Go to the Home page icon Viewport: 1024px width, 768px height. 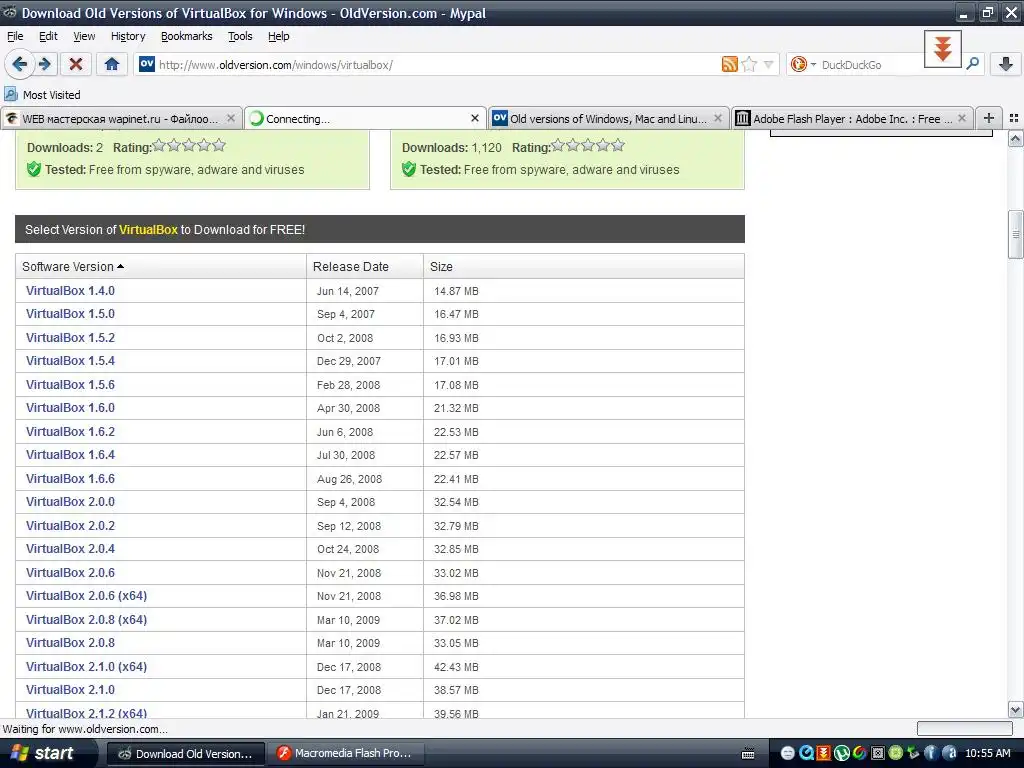[x=112, y=64]
